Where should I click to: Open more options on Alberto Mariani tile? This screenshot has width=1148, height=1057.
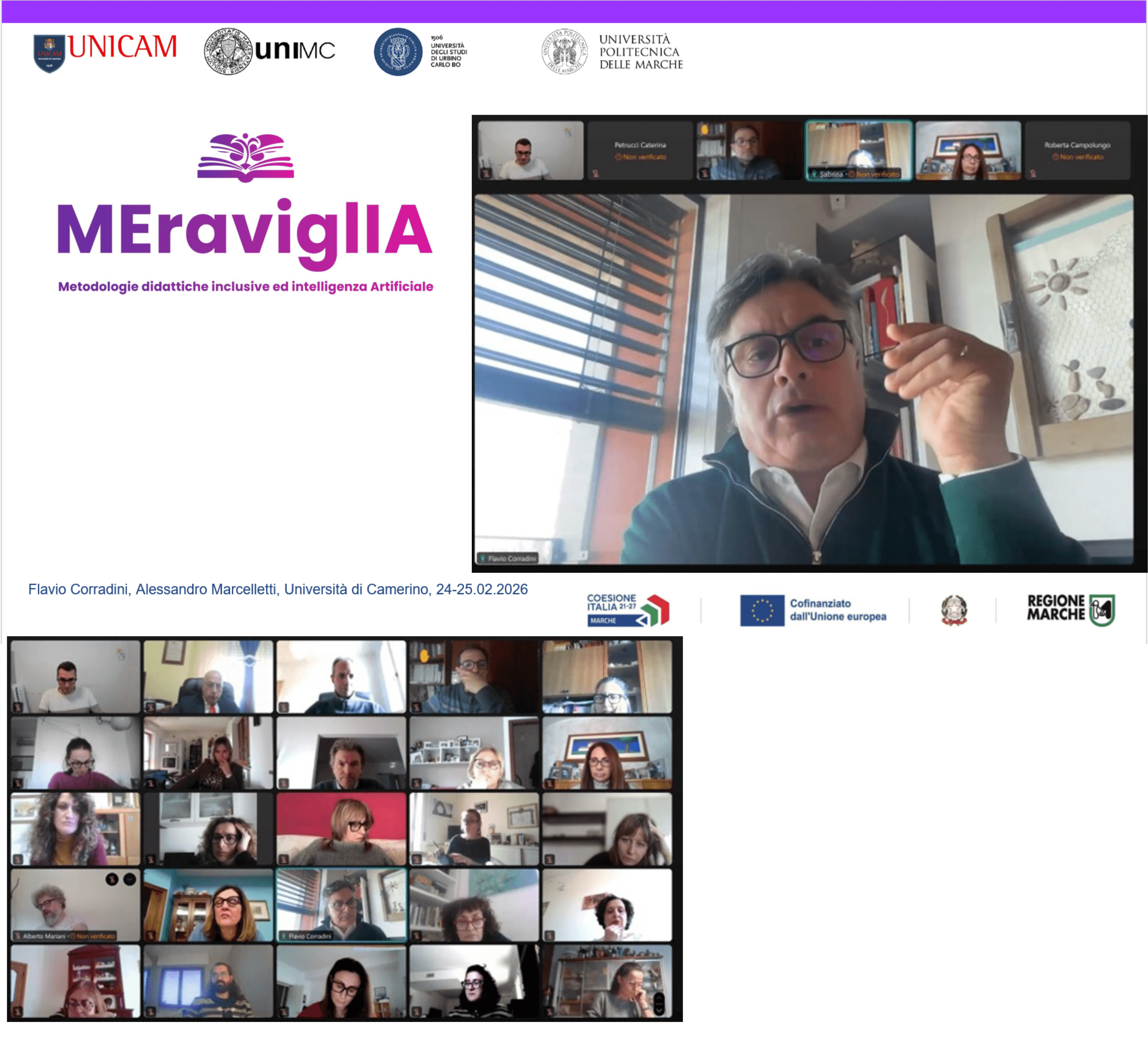130,879
